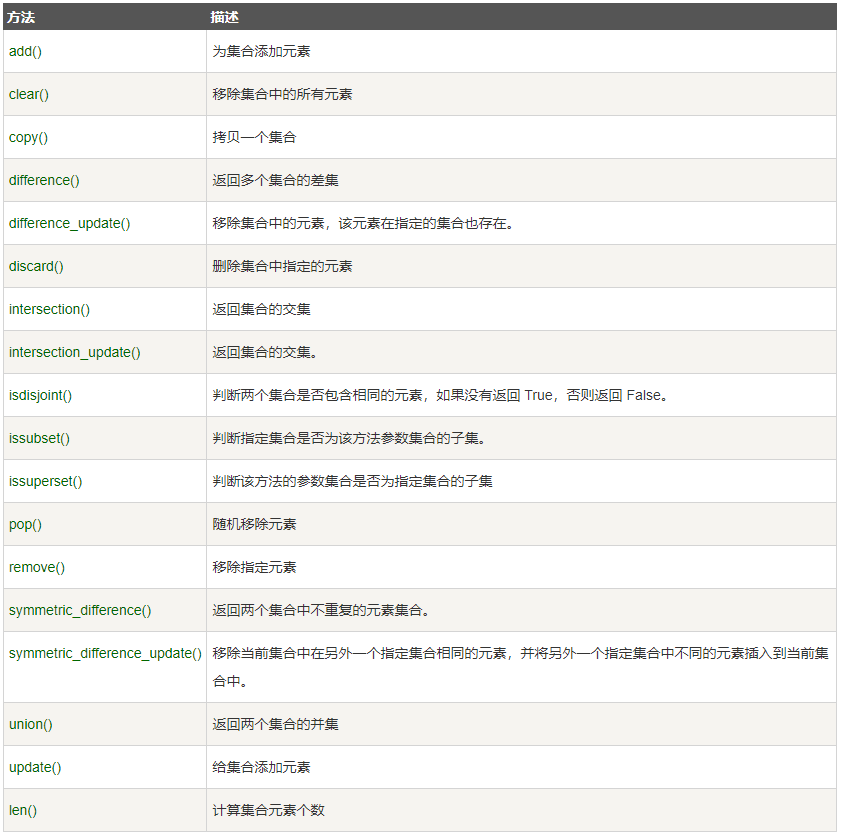Open the copy() method link
This screenshot has height=838, width=842.
point(28,137)
